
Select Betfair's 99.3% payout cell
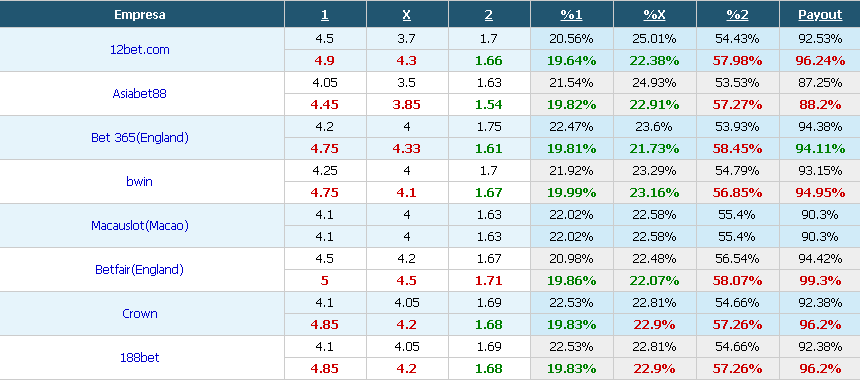pyautogui.click(x=820, y=281)
